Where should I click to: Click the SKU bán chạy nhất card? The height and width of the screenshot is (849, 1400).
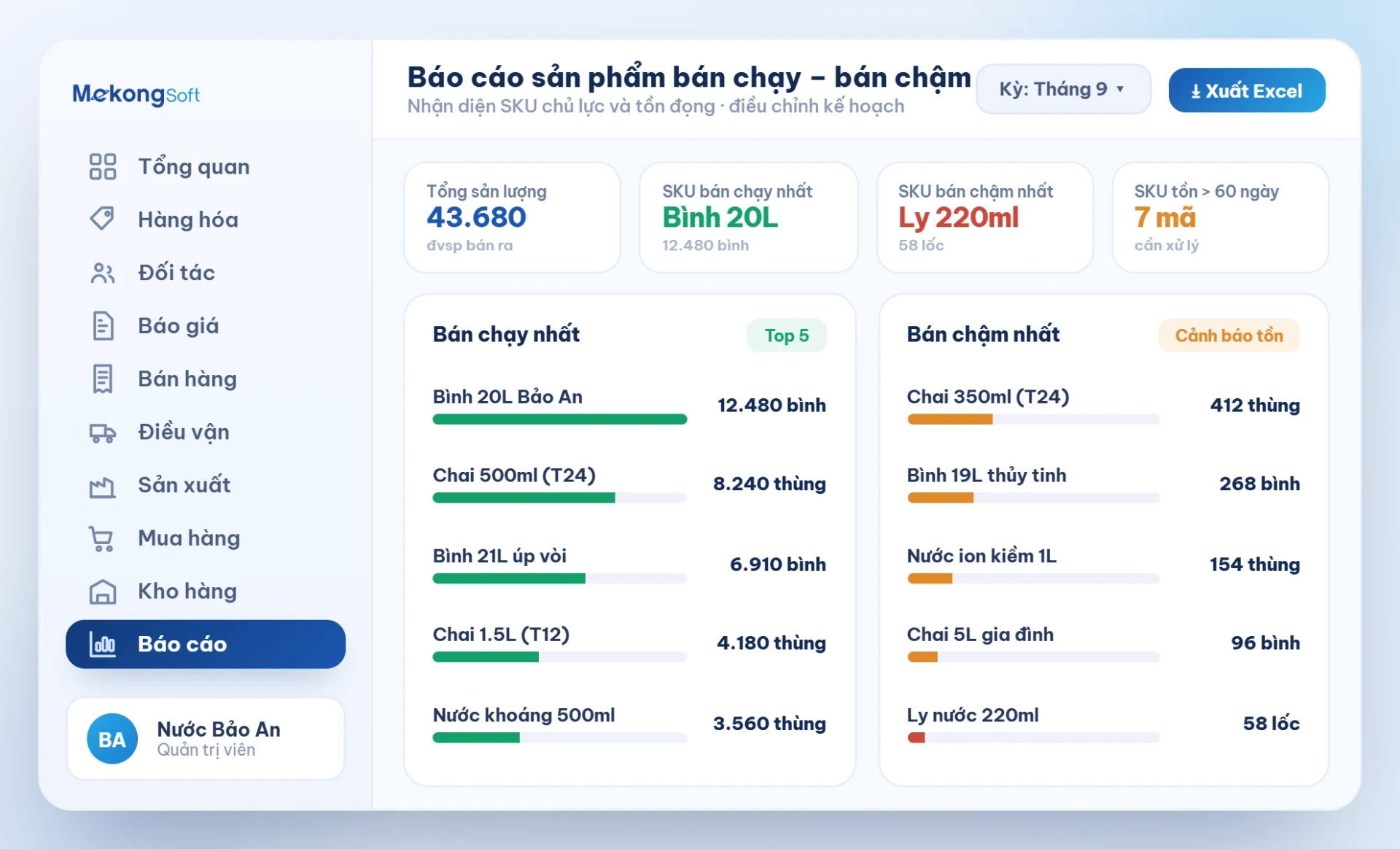748,217
